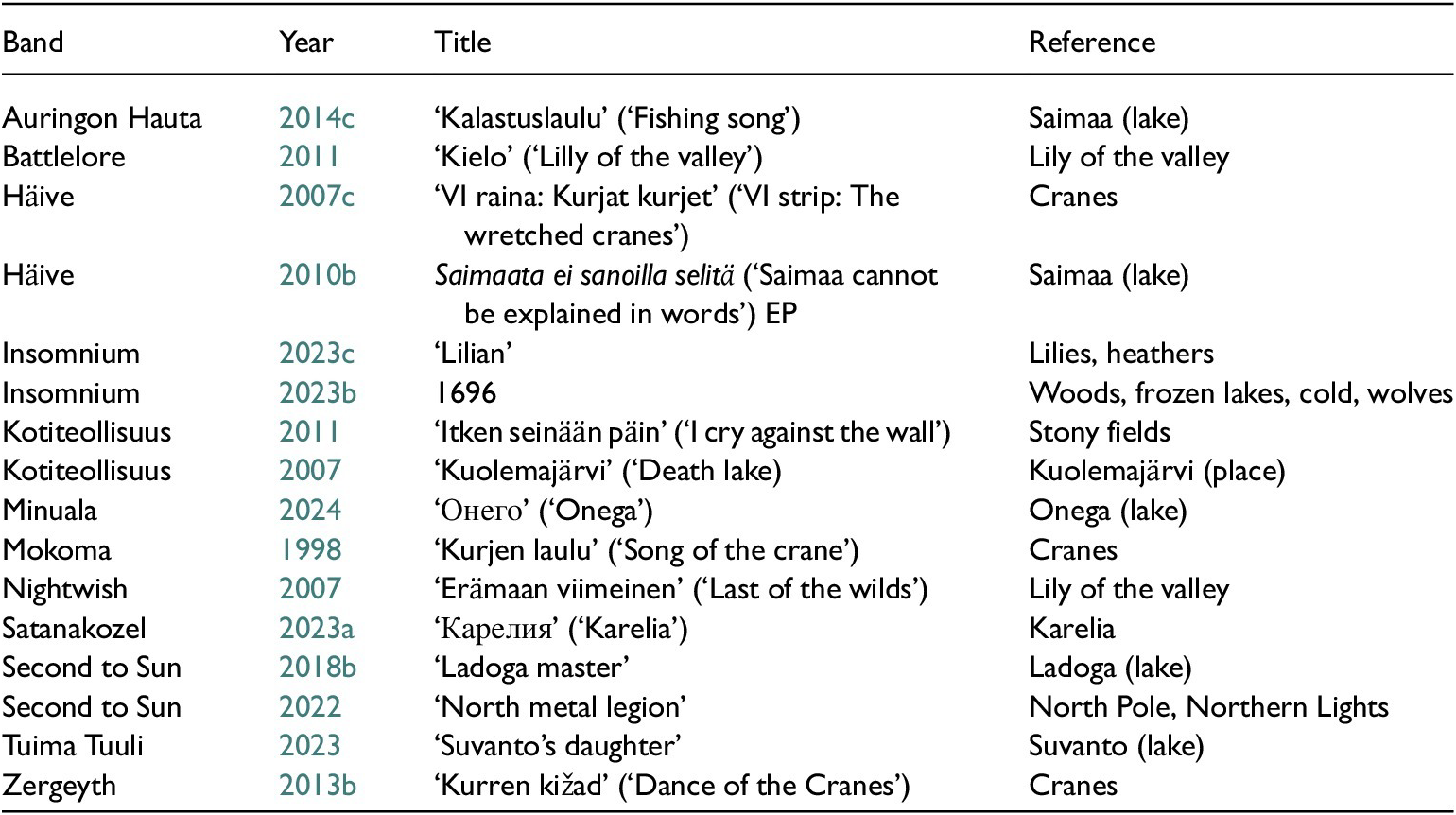The image size is (1456, 815).
Task: Click the 2023 year link for Tuima Tuuli
Action: [310, 746]
